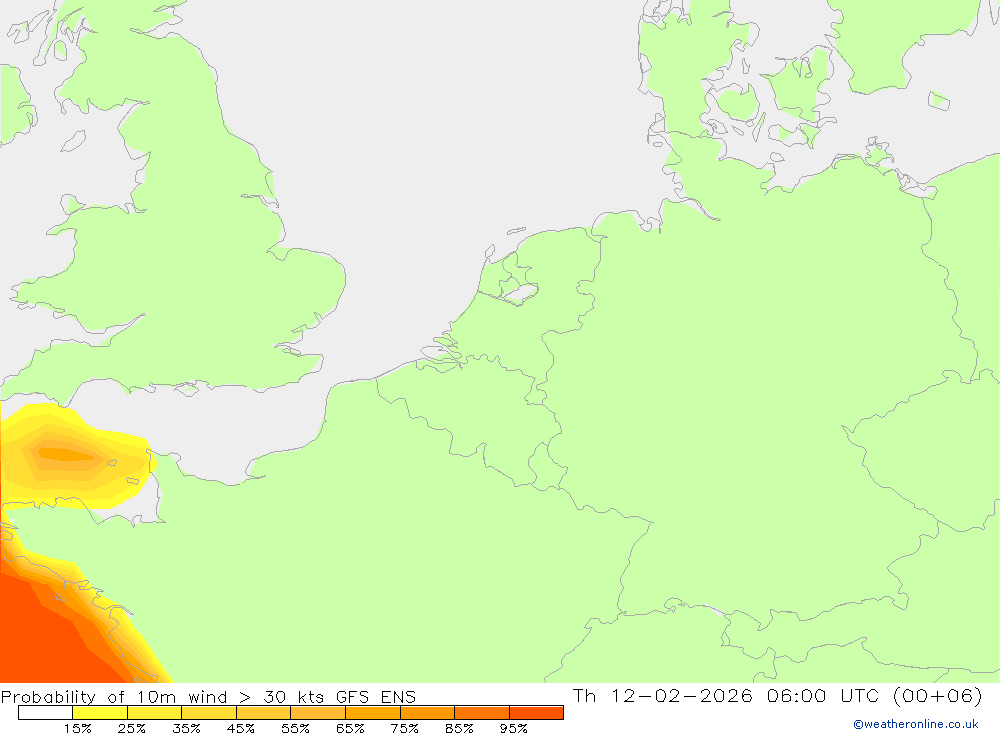Select the 85–95% legend color box
Viewport: 1000px width, 733px height.
click(482, 713)
